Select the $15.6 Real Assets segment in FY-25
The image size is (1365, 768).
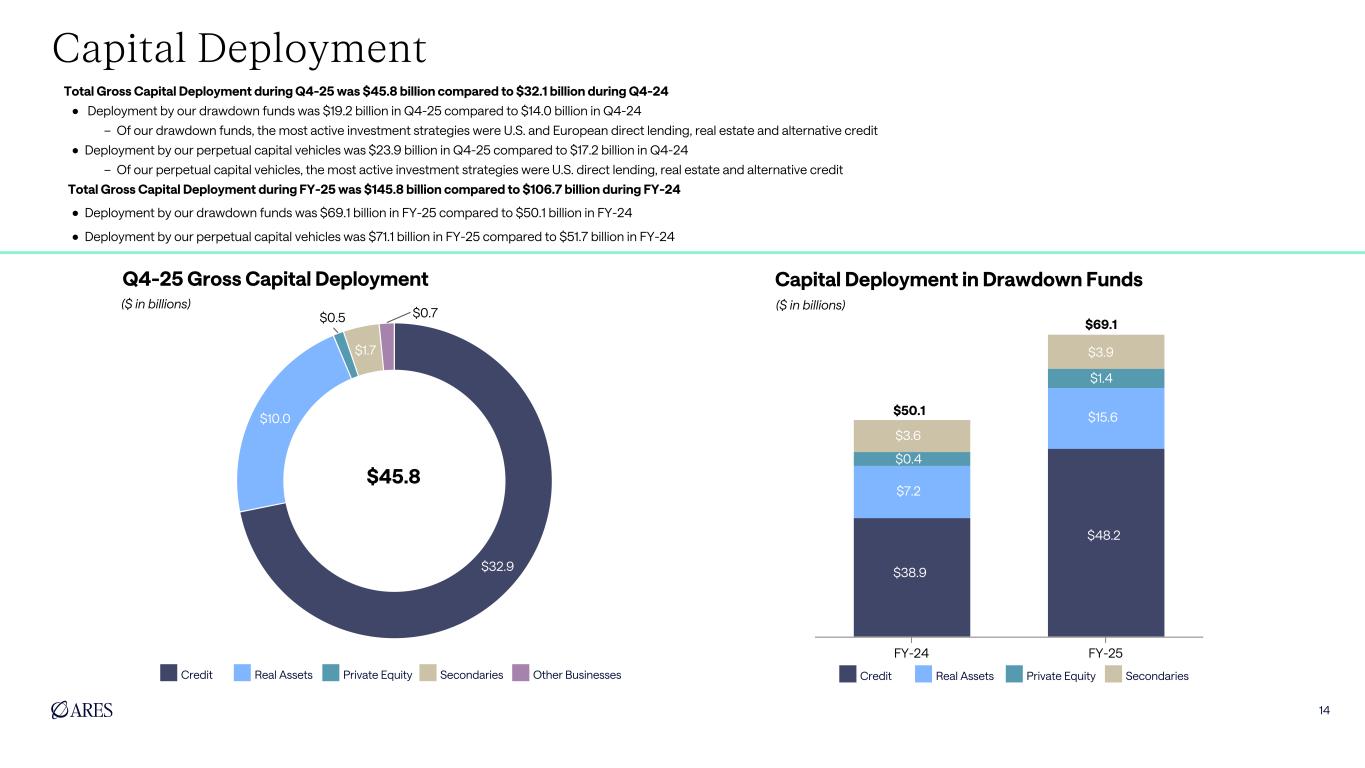pos(1105,417)
